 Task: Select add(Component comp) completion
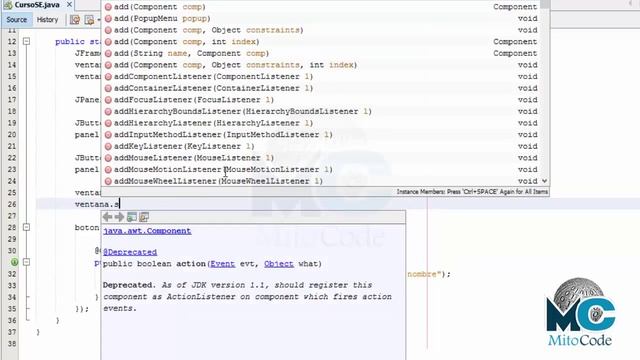click(x=322, y=7)
